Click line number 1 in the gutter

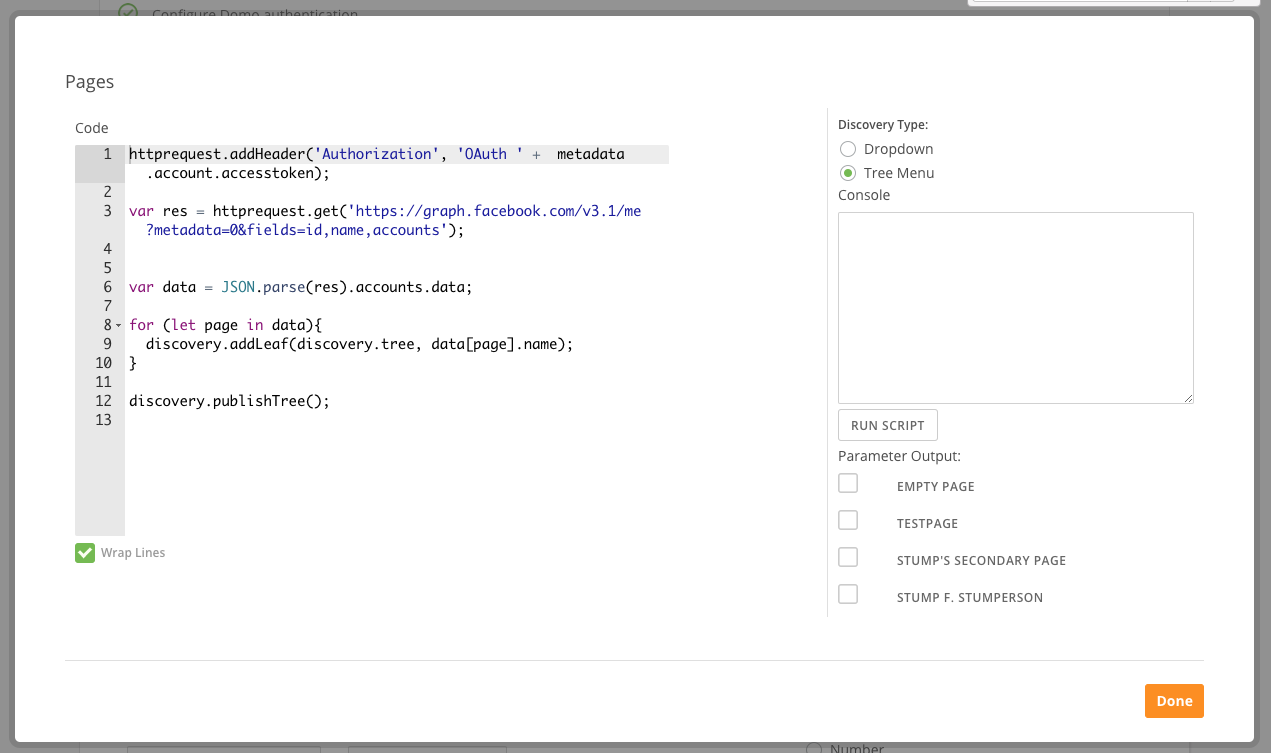coord(107,154)
